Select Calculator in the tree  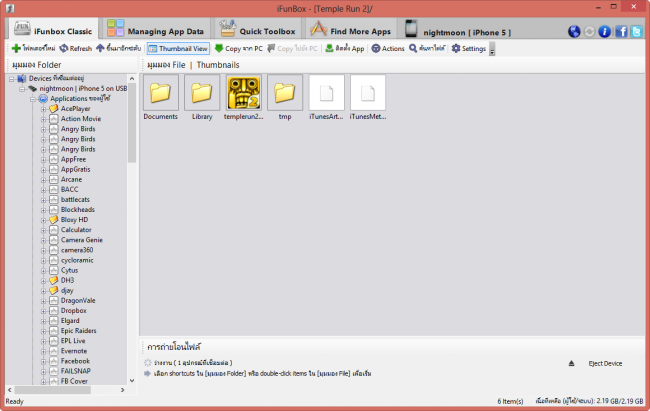[x=76, y=230]
